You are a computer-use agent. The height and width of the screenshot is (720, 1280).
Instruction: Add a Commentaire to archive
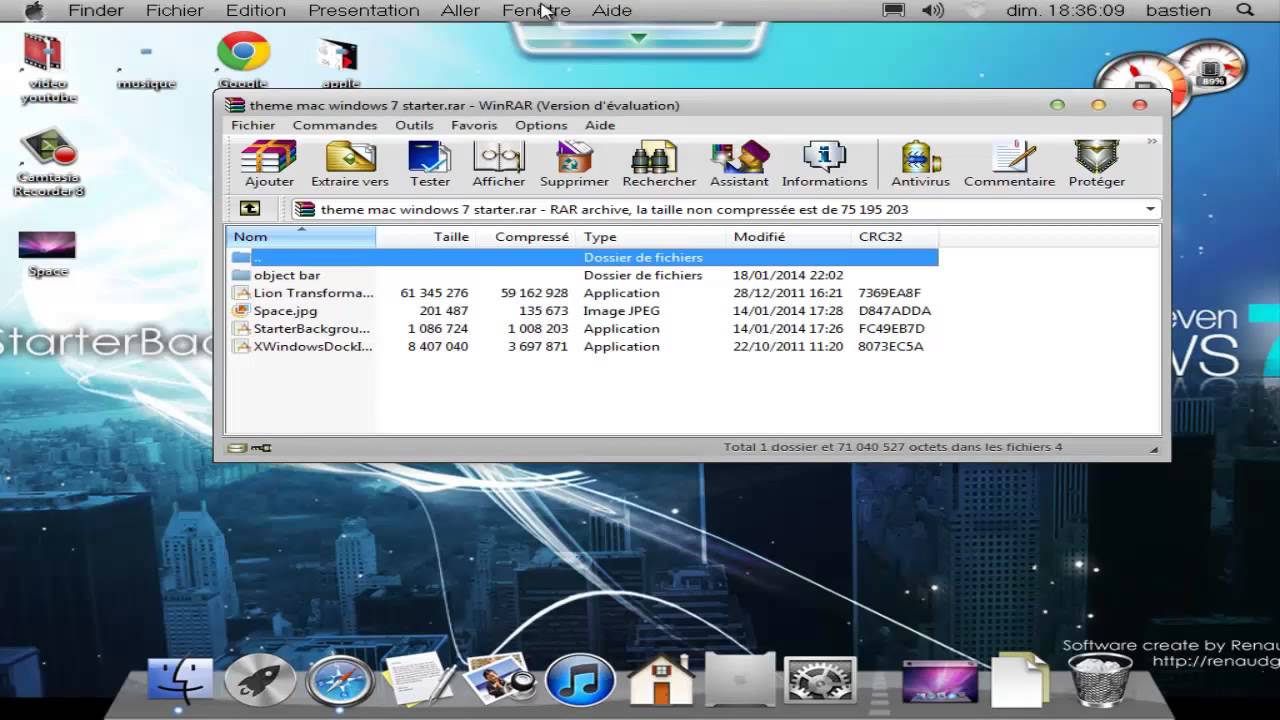(1009, 164)
